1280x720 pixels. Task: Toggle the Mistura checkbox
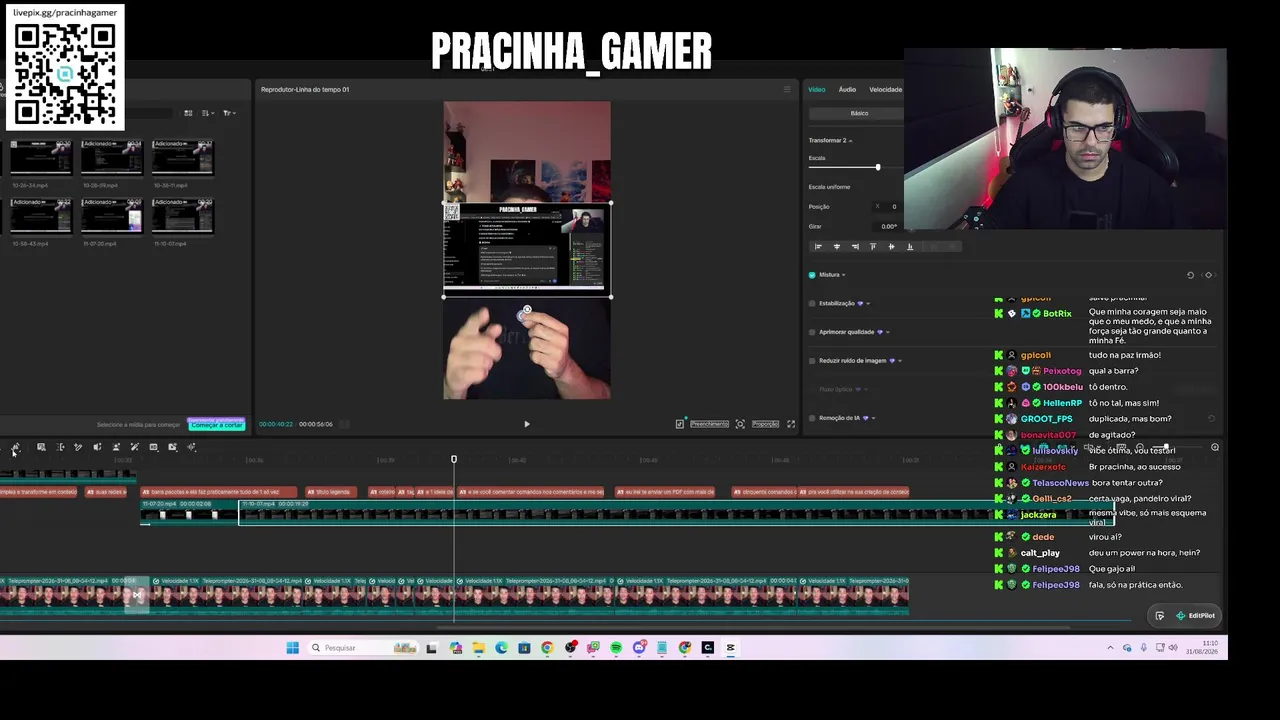point(812,275)
